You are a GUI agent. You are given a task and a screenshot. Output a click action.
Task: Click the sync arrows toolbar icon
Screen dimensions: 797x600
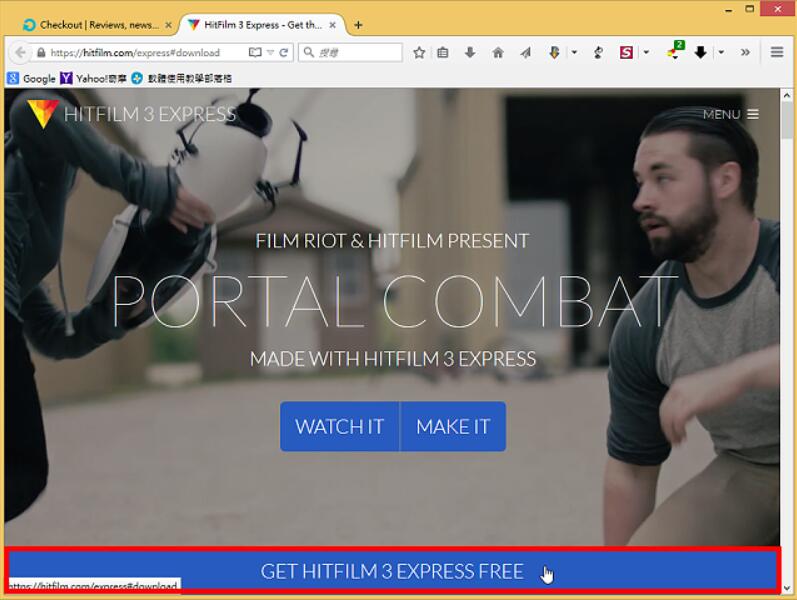tap(599, 52)
